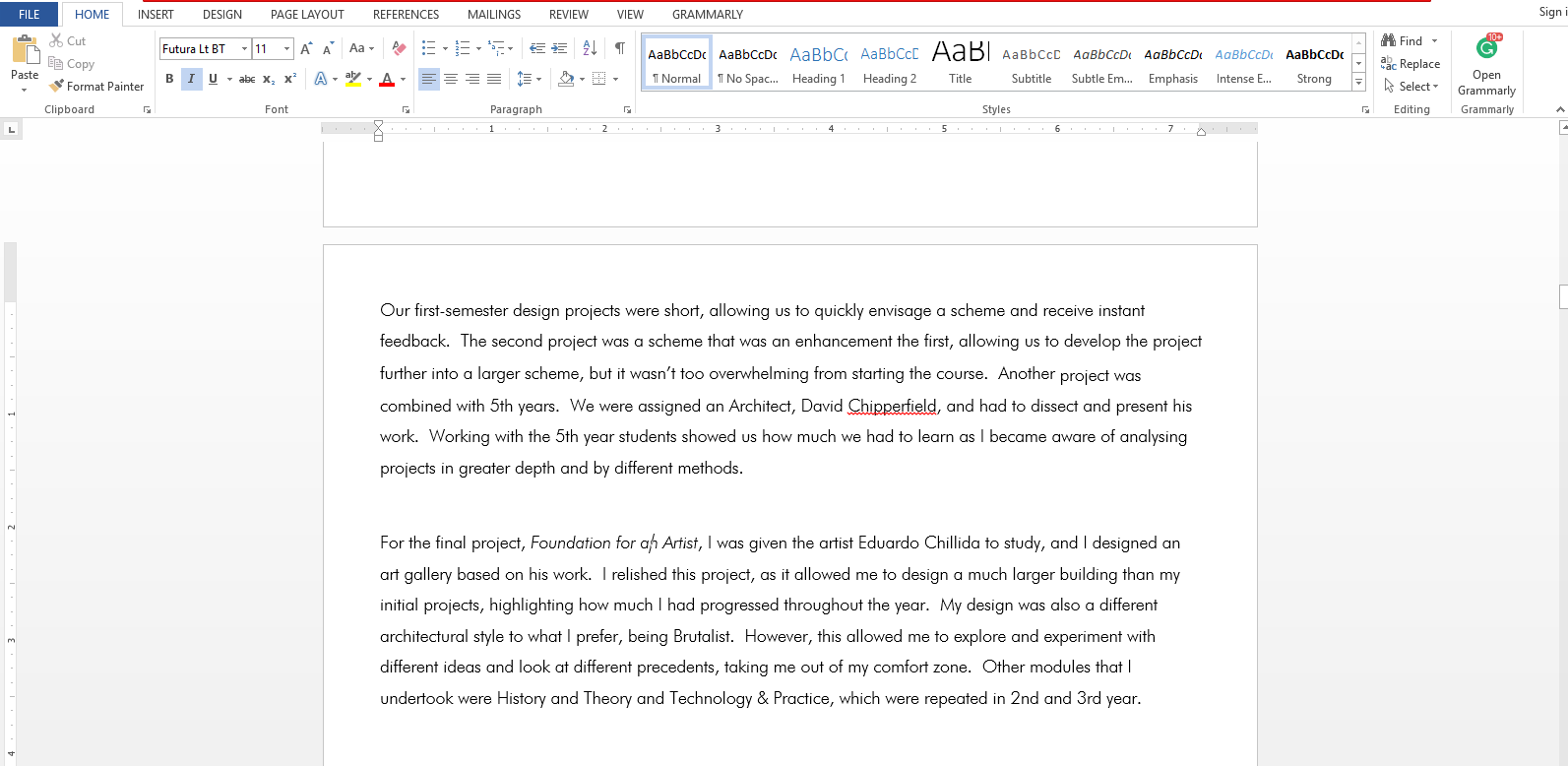Apply numbered list formatting
This screenshot has height=766, width=1568.
(463, 48)
